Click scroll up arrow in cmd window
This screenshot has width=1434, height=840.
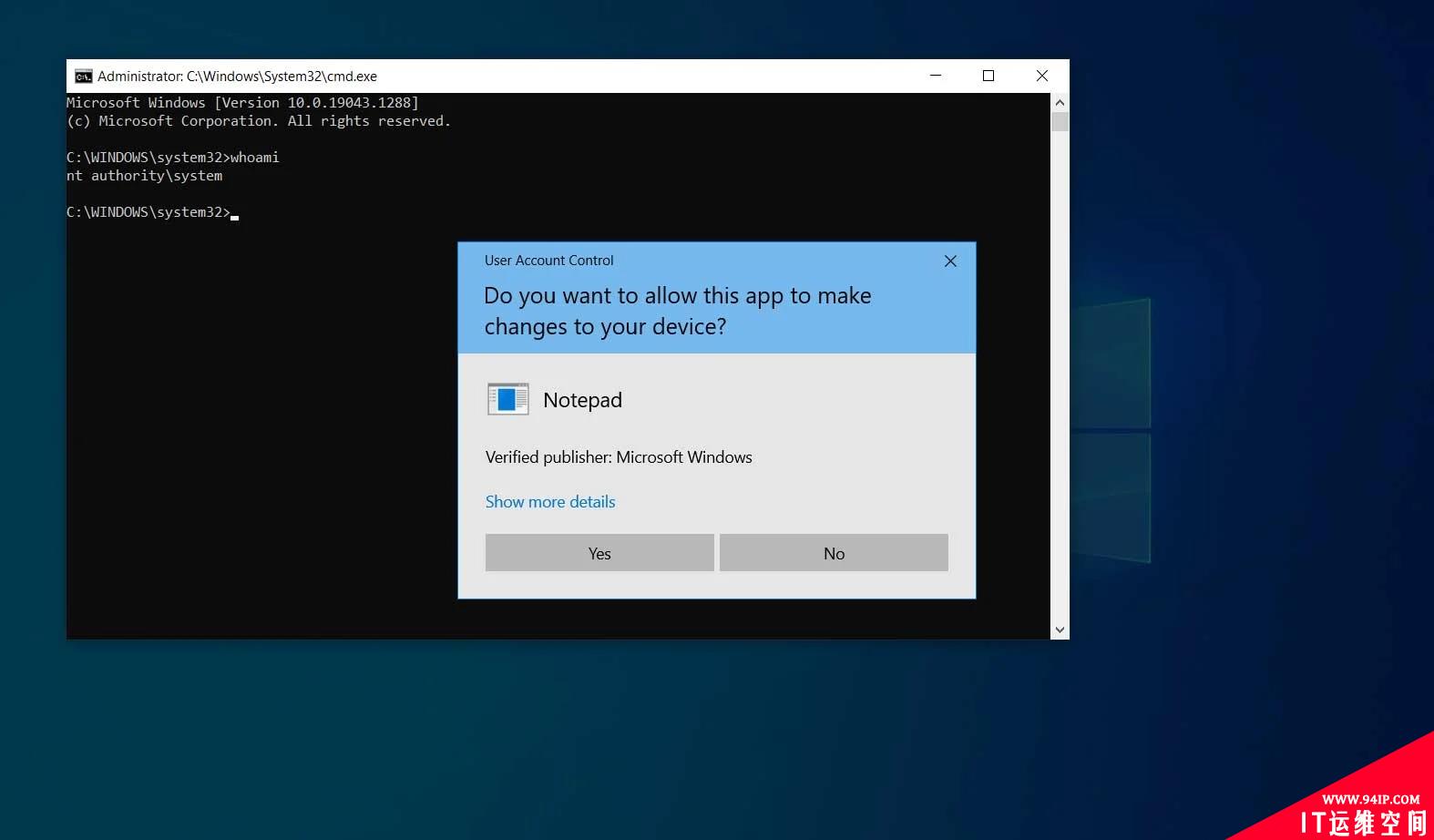(1060, 102)
